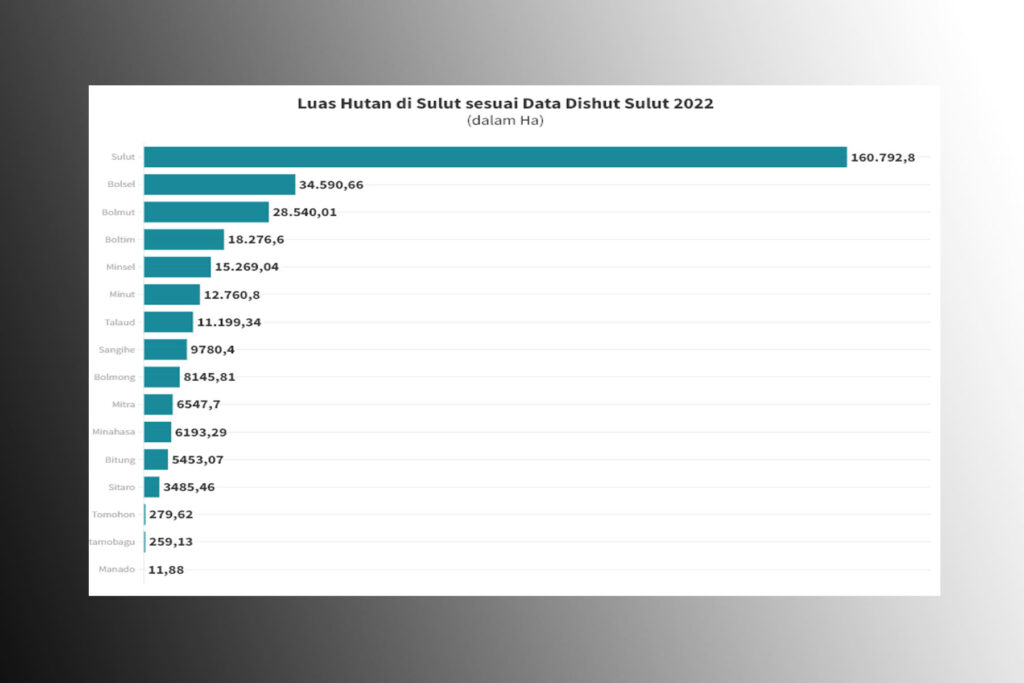This screenshot has width=1024, height=683.
Task: Click the value "5453,07"
Action: 198,460
